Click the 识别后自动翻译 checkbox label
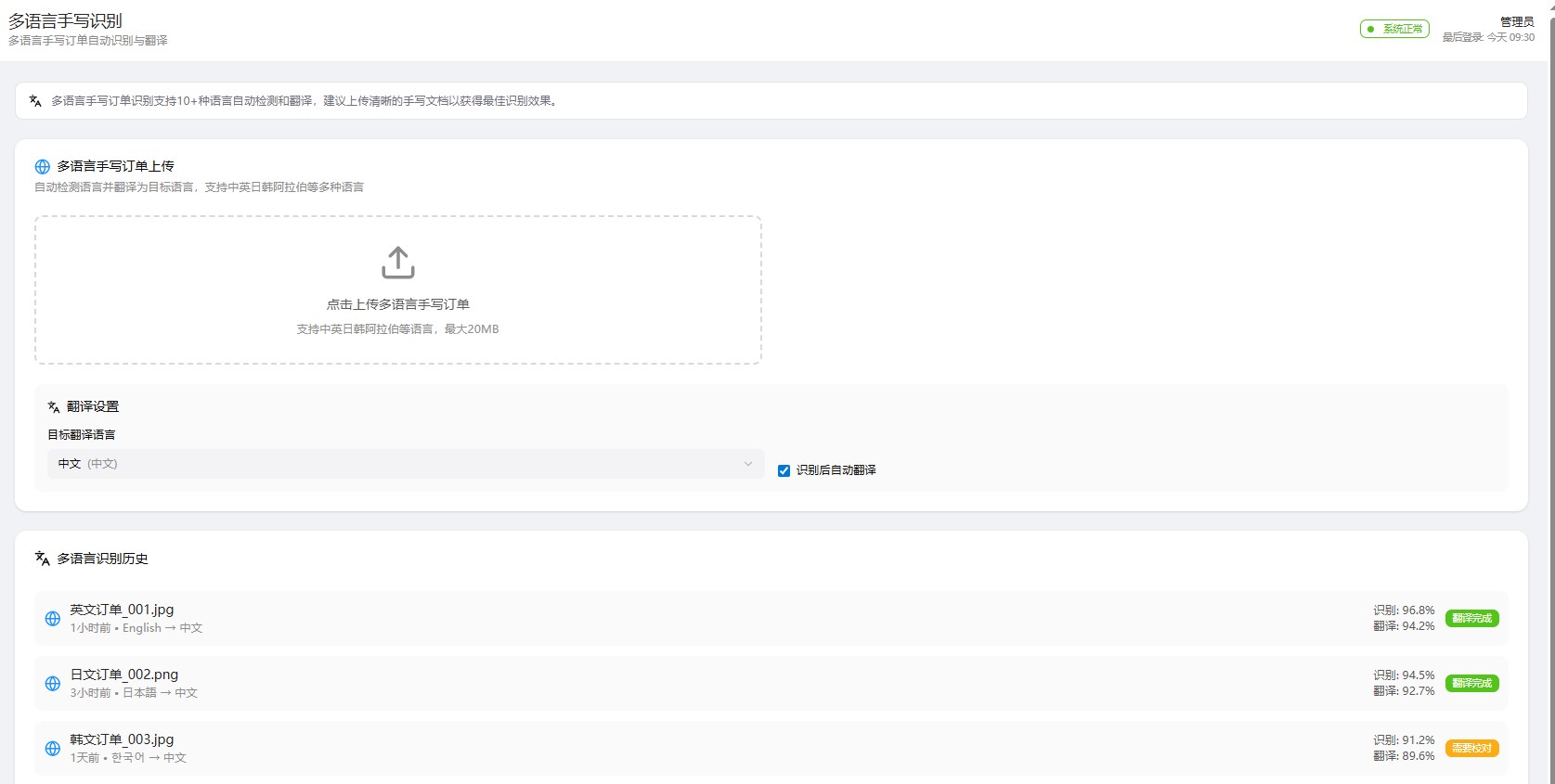The width and height of the screenshot is (1555, 784). pyautogui.click(x=836, y=470)
